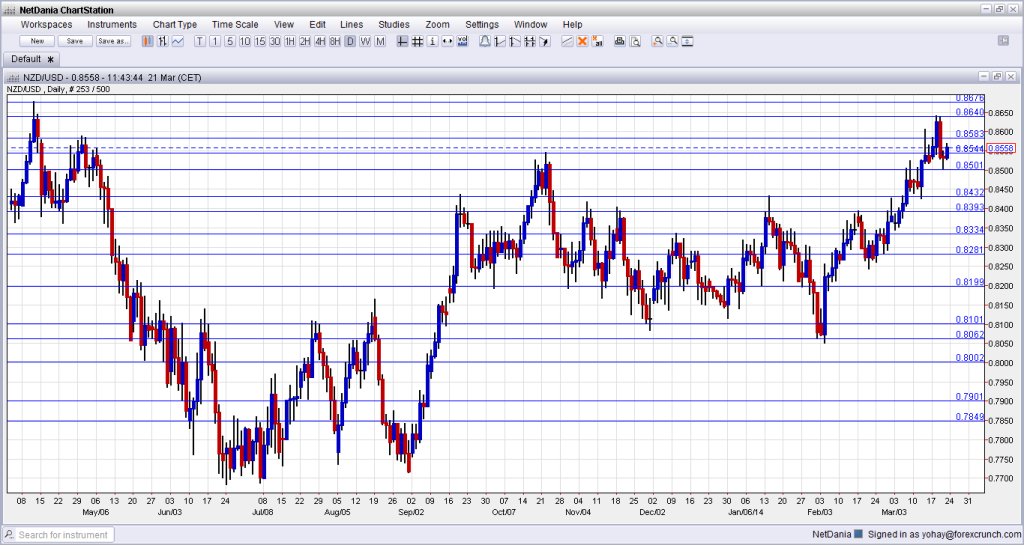This screenshot has width=1024, height=545.
Task: Delete the selected line with orange X
Action: click(x=582, y=41)
